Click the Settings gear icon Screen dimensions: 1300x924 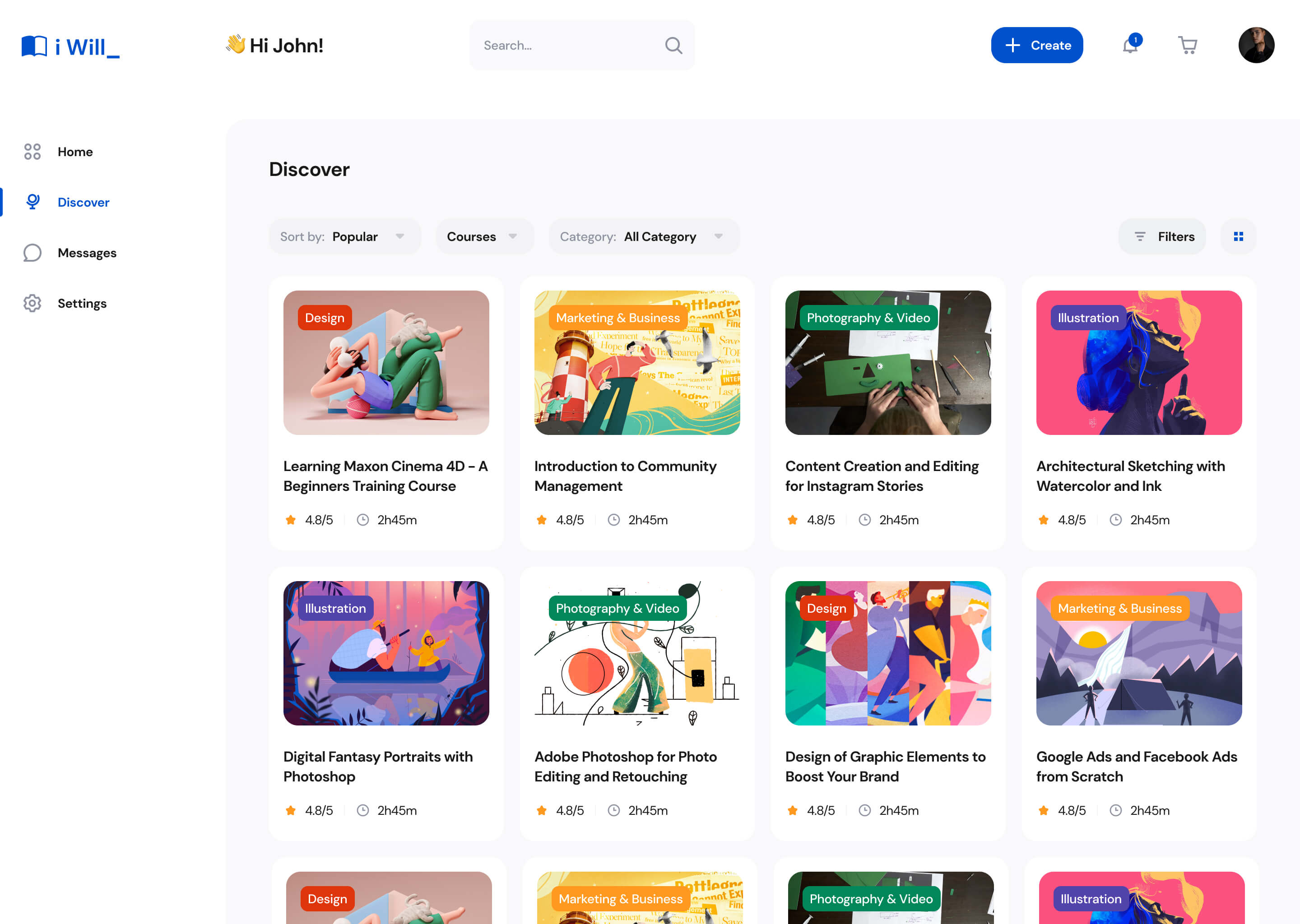pyautogui.click(x=32, y=303)
